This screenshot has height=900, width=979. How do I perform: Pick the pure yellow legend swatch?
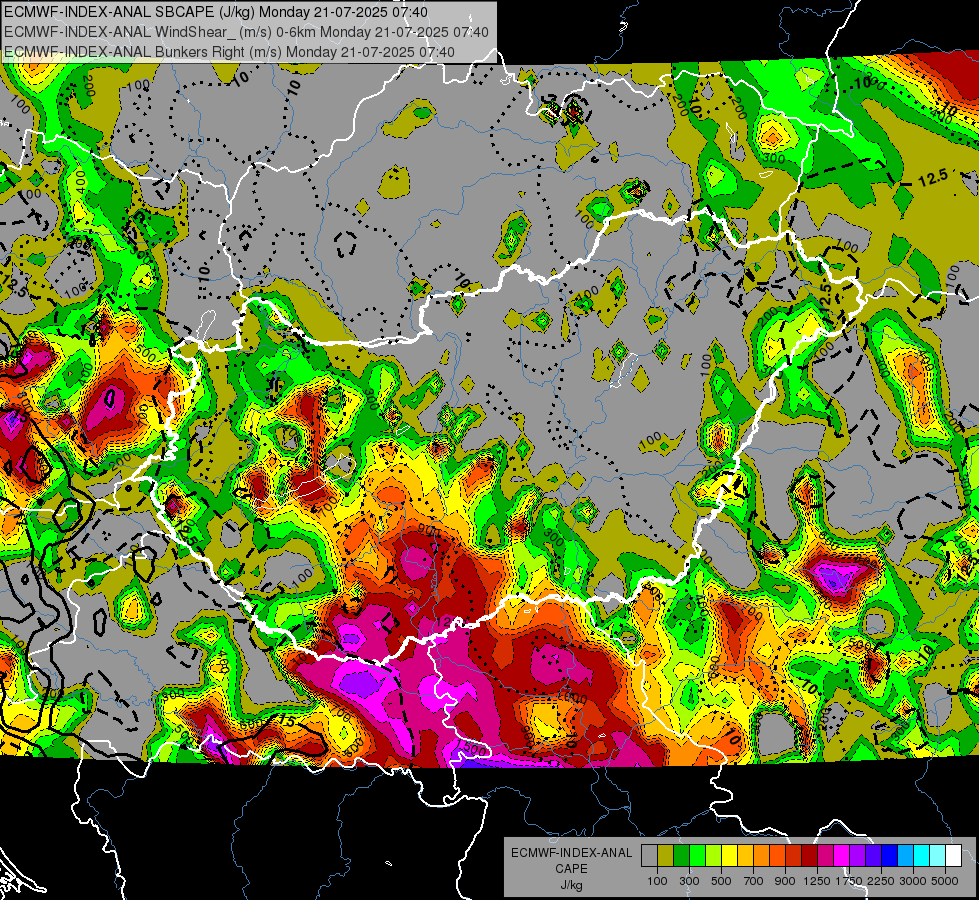[x=729, y=856]
